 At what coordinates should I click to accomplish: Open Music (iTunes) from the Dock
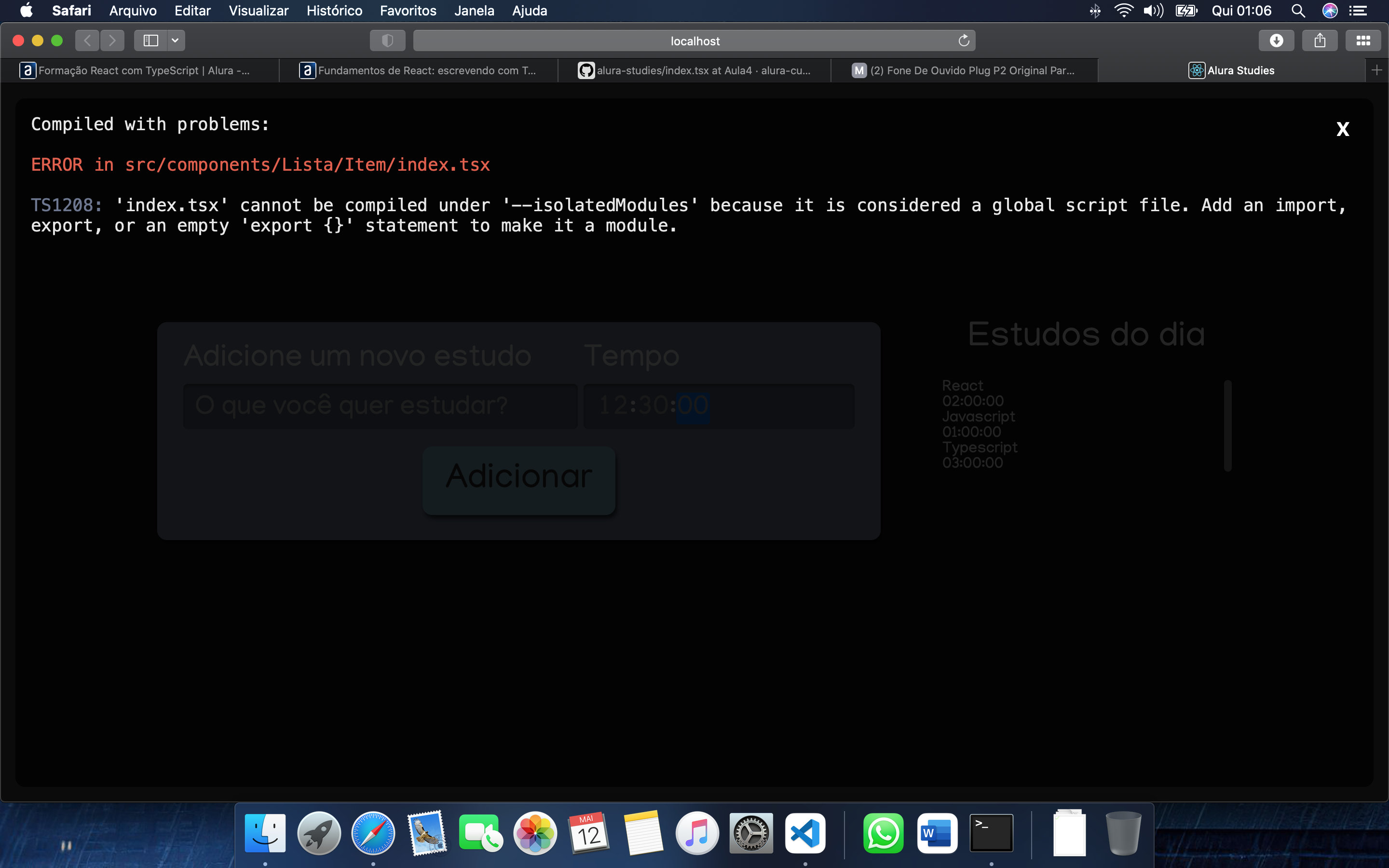pos(697,833)
